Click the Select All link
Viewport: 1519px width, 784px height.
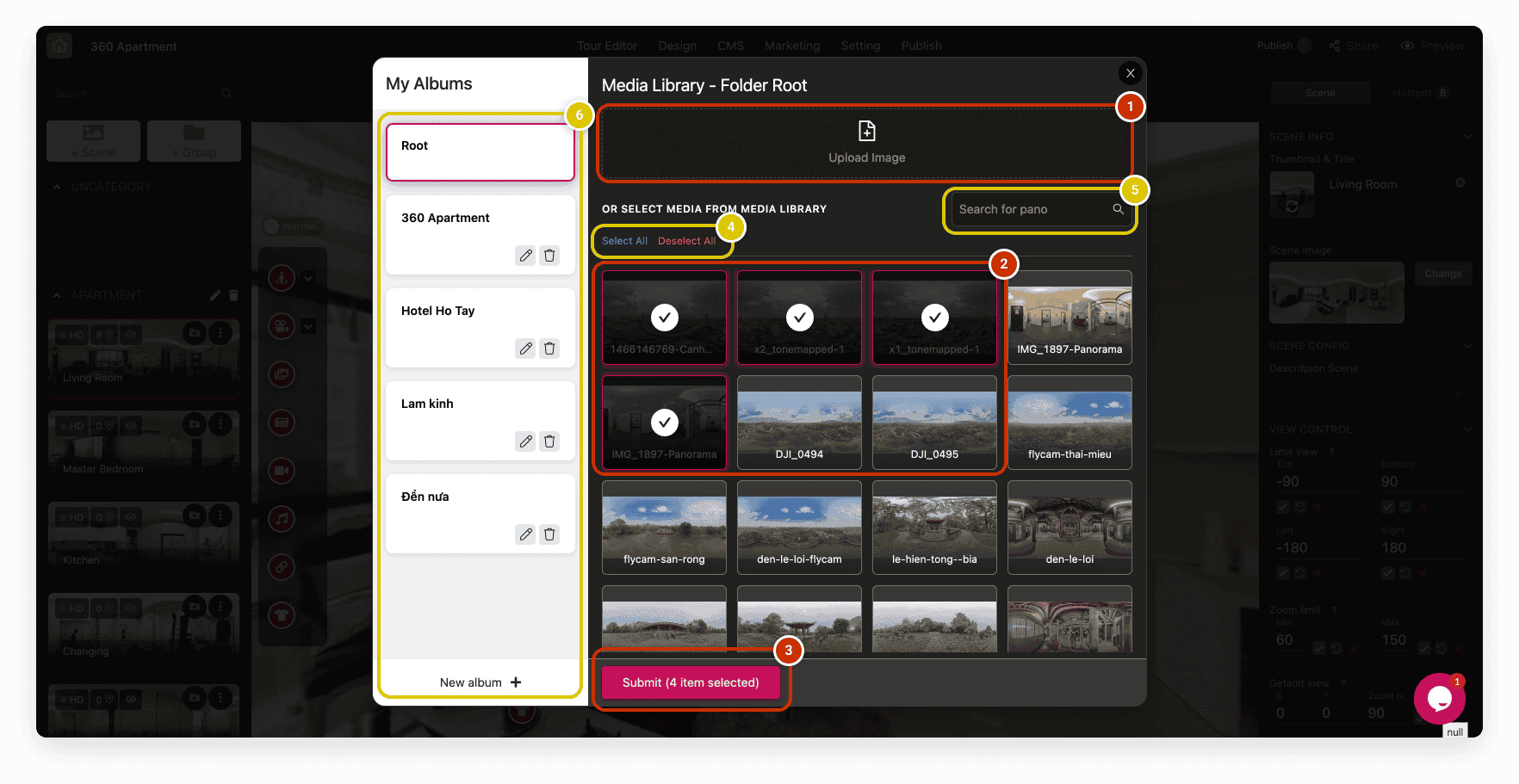[x=624, y=241]
